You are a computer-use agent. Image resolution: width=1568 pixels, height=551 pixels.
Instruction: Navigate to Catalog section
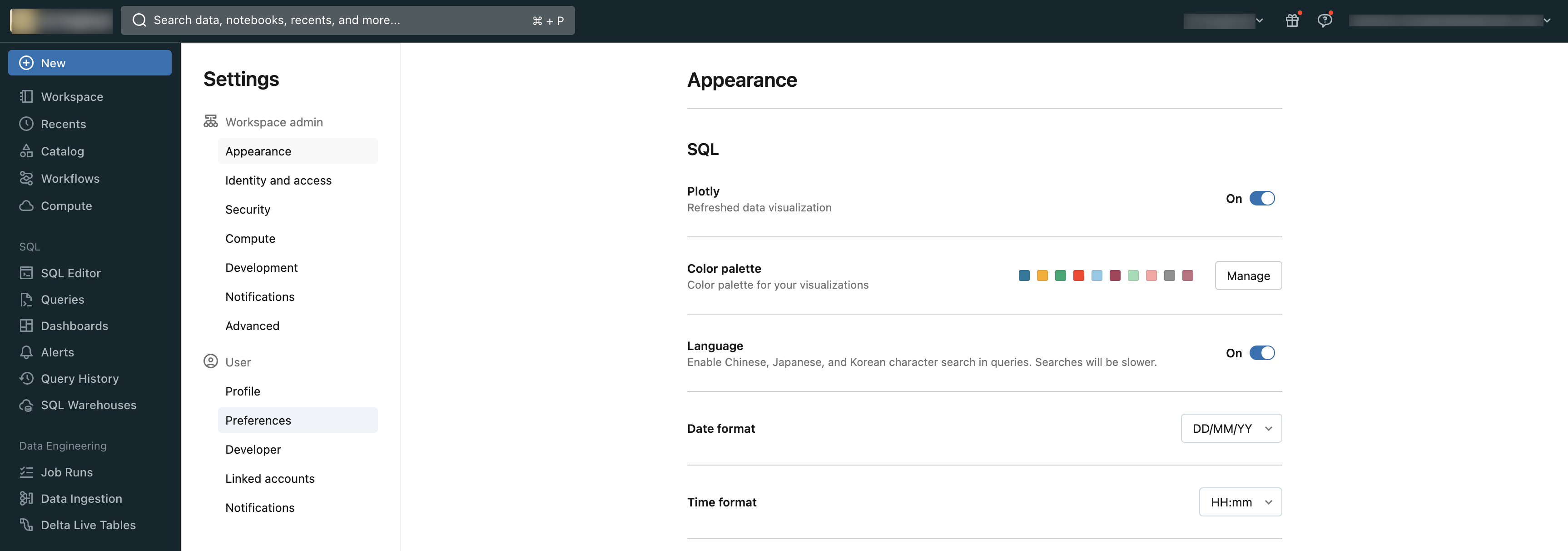coord(62,151)
